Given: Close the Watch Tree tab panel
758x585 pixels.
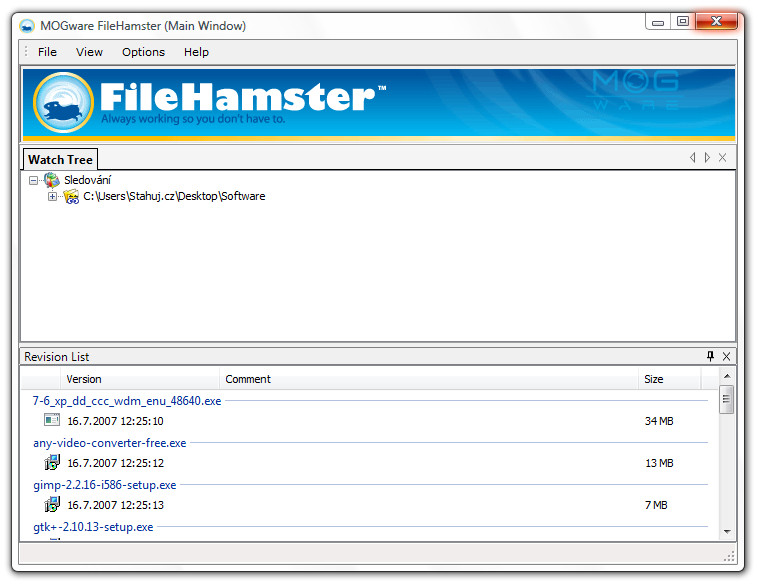Looking at the screenshot, I should (x=722, y=157).
